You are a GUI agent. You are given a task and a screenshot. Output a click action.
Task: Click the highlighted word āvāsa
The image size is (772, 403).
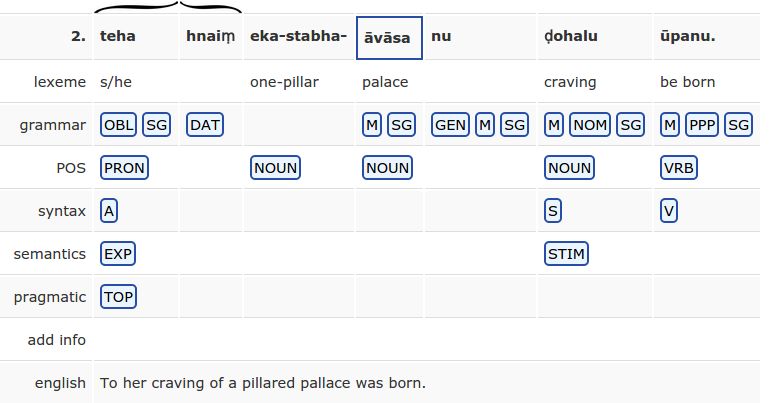pyautogui.click(x=389, y=38)
